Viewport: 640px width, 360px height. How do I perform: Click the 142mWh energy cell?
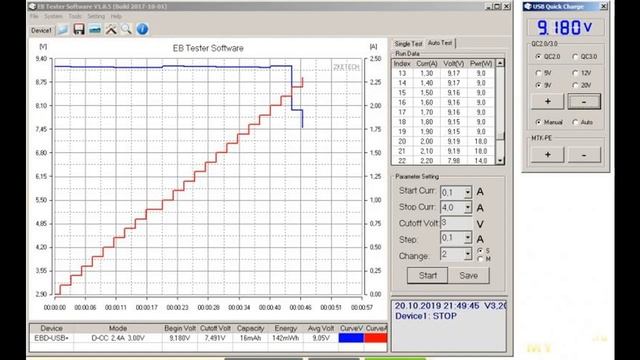pyautogui.click(x=285, y=338)
